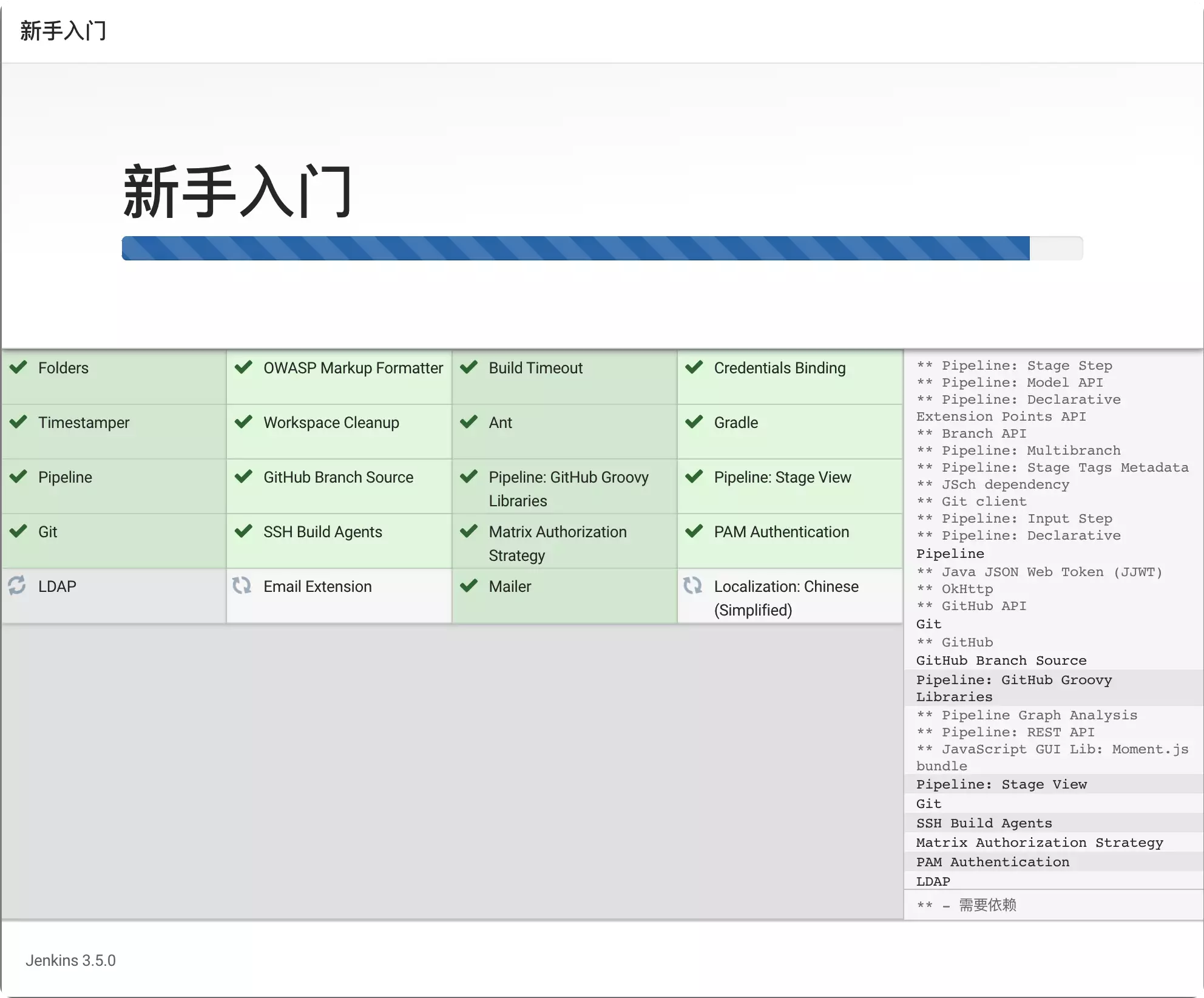This screenshot has height=998, width=1204.
Task: Click the checkmark beside GitHub Branch Source
Action: tap(244, 477)
